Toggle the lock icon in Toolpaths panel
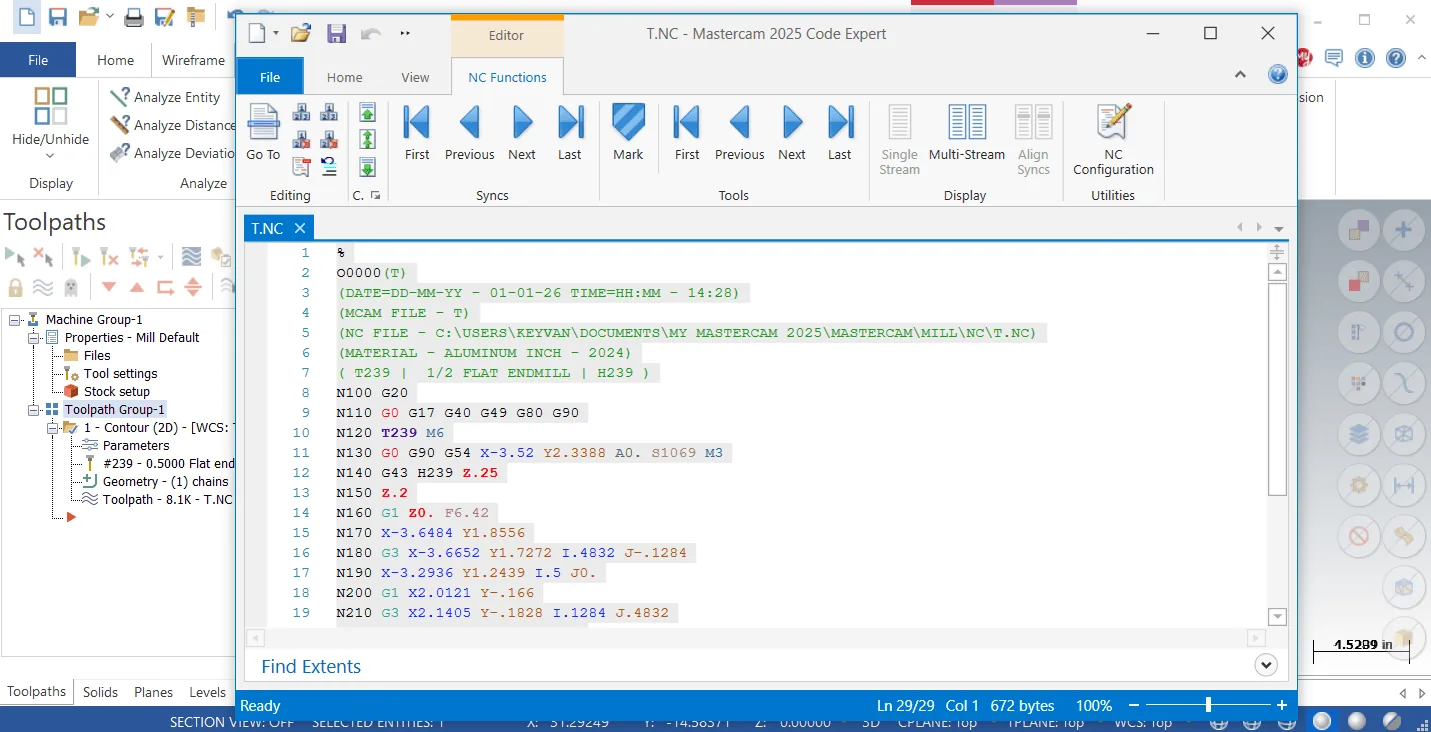 (15, 288)
